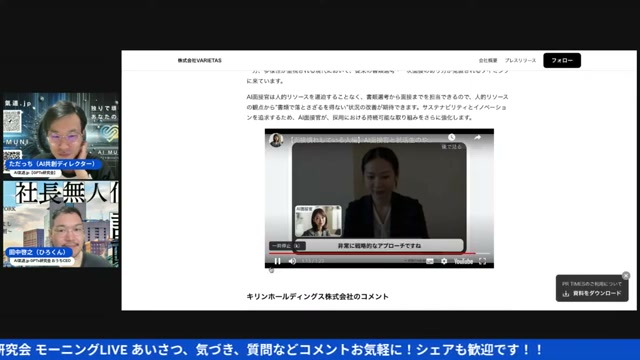Screen dimensions: 640x360
Task: Click the blue モーニングLIVE ticker banner
Action: pyautogui.click(x=320, y=349)
